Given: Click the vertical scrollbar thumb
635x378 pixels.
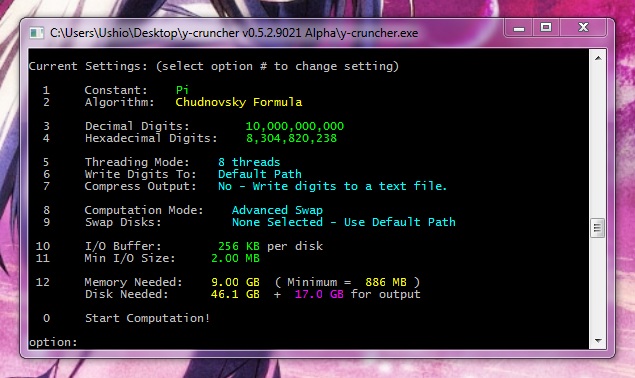Looking at the screenshot, I should [598, 228].
